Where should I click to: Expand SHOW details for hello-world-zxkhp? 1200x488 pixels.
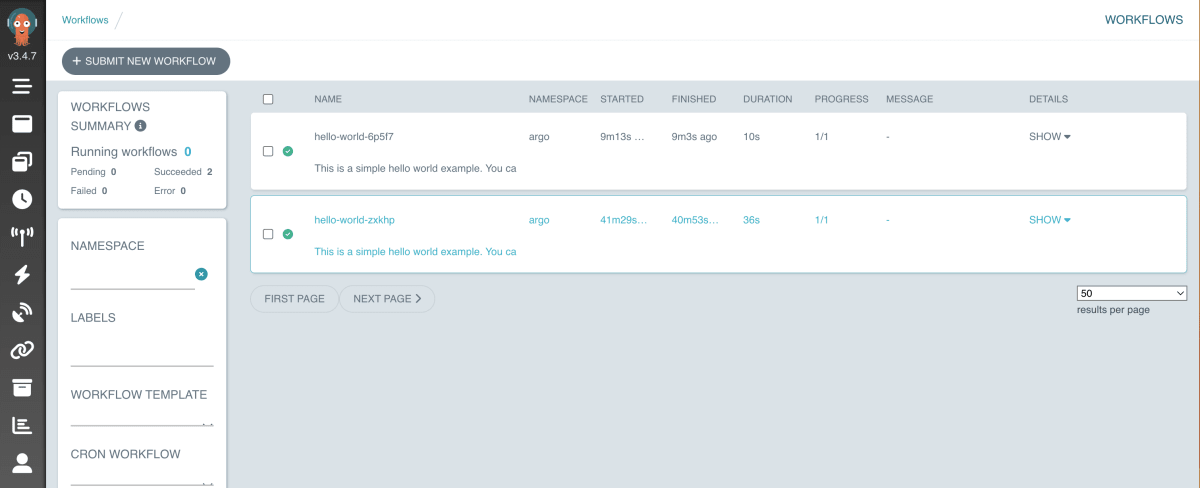(x=1050, y=219)
